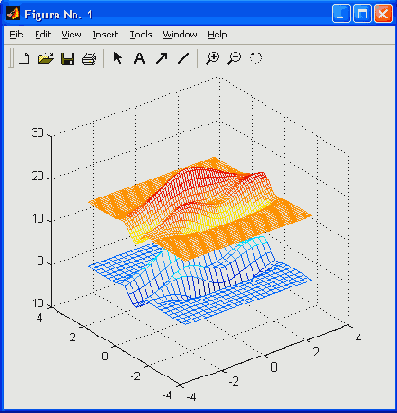Enable the Edit Plot arrow pointer tool

coord(118,58)
